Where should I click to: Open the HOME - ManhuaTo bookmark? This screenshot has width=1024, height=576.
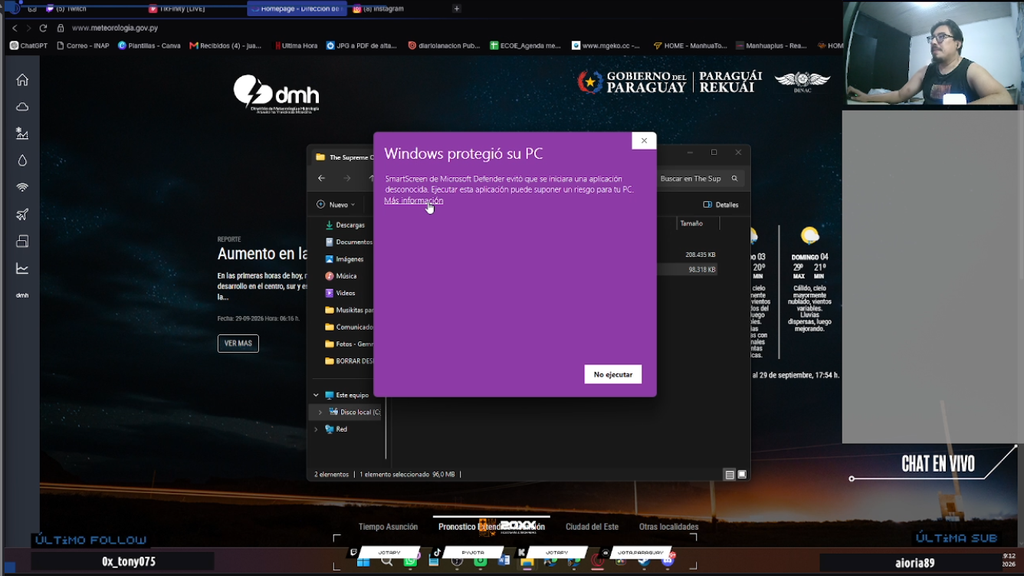[690, 46]
